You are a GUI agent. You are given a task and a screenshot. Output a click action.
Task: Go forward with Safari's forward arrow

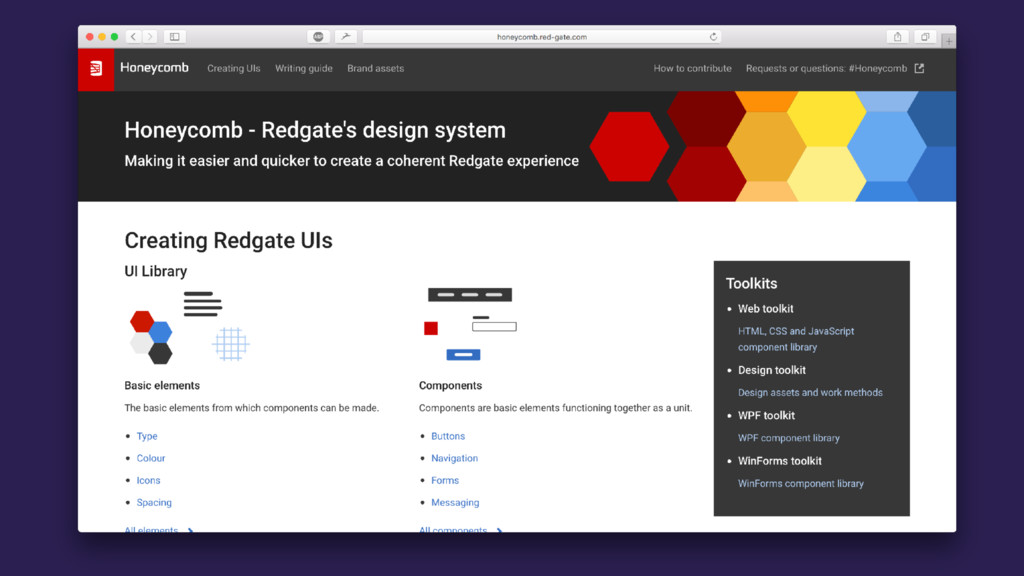(x=150, y=37)
